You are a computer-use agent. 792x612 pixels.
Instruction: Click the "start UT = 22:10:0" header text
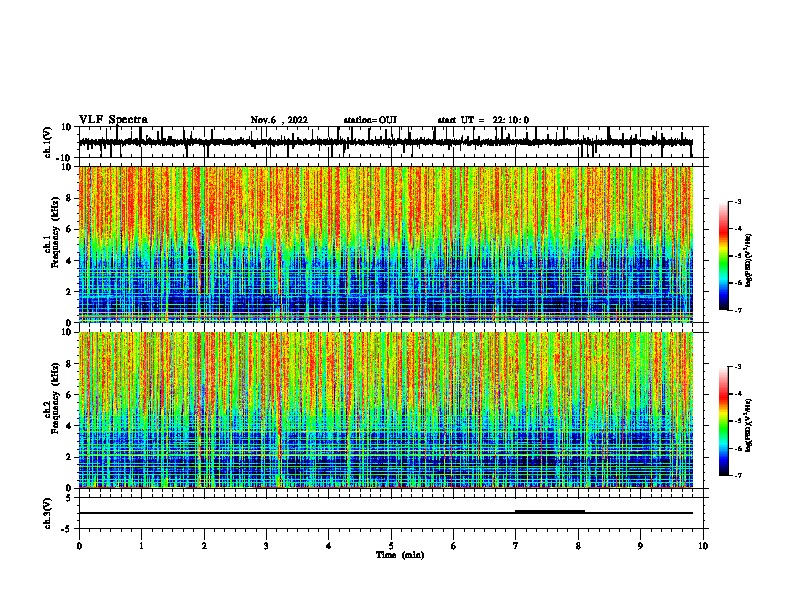pyautogui.click(x=483, y=120)
